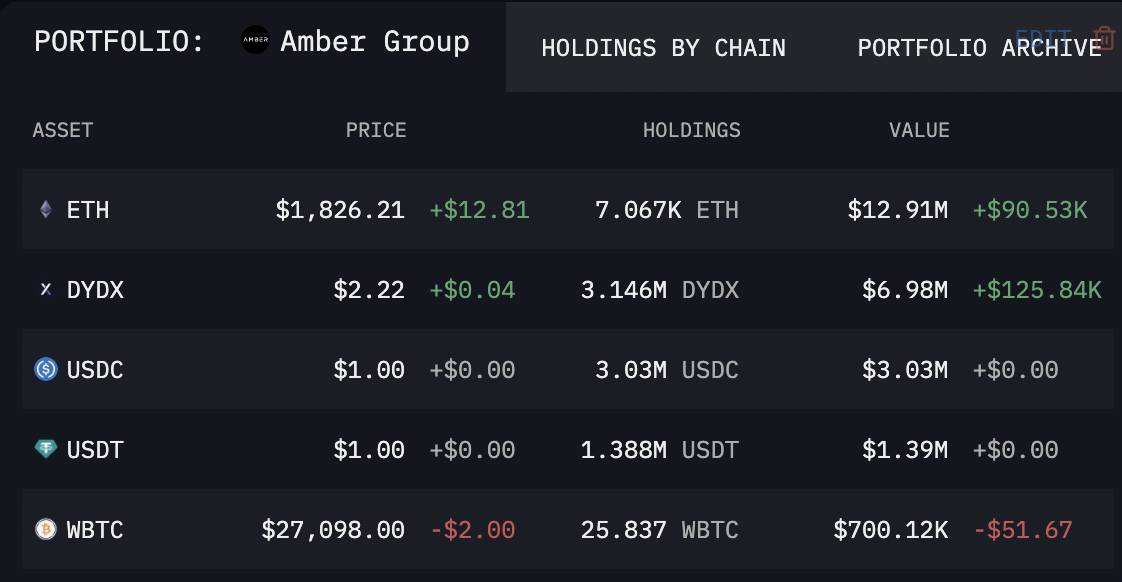Image resolution: width=1122 pixels, height=582 pixels.
Task: Sort by the ASSET column header
Action: coord(63,130)
